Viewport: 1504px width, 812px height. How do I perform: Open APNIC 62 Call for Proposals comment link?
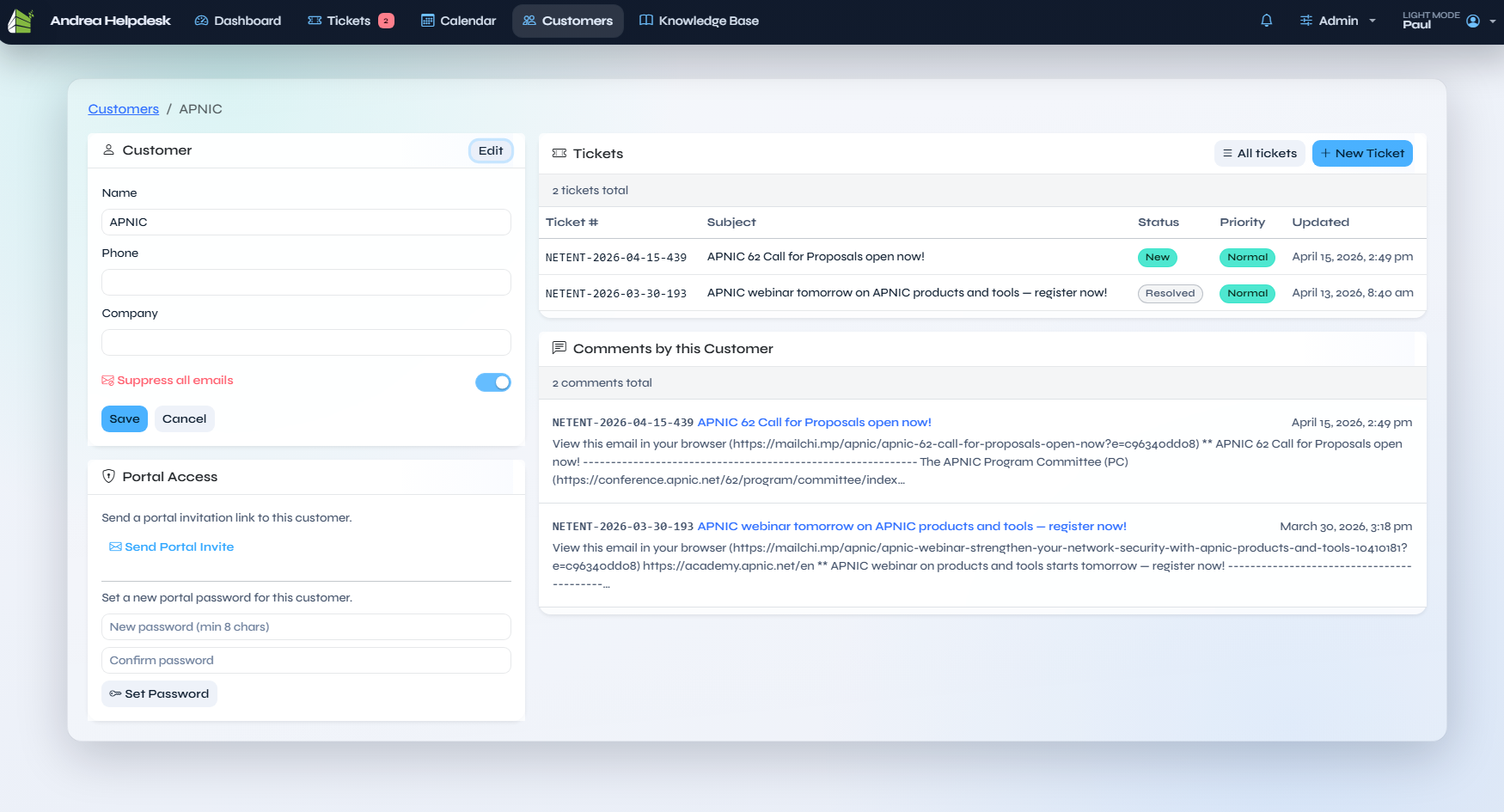813,422
